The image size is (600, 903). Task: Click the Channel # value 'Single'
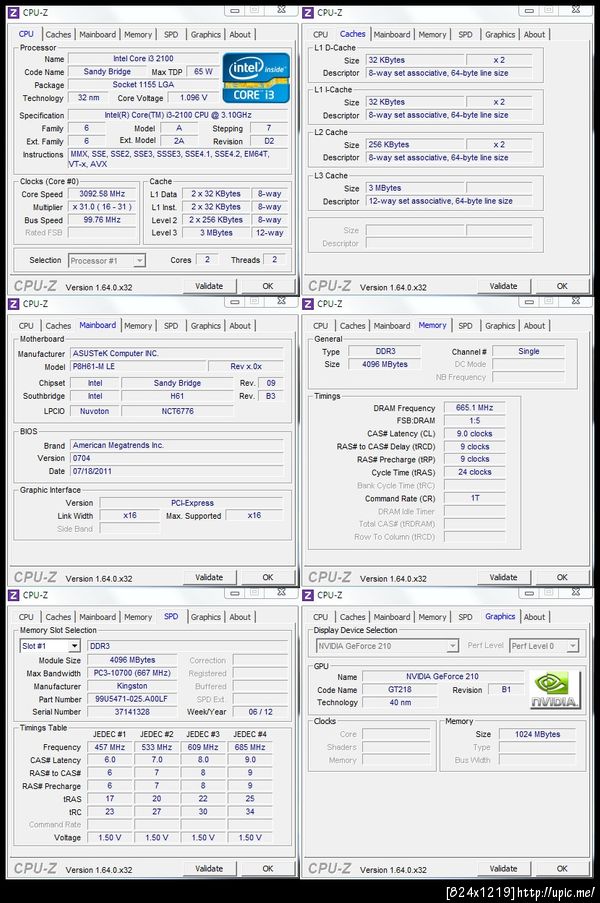[x=529, y=351]
